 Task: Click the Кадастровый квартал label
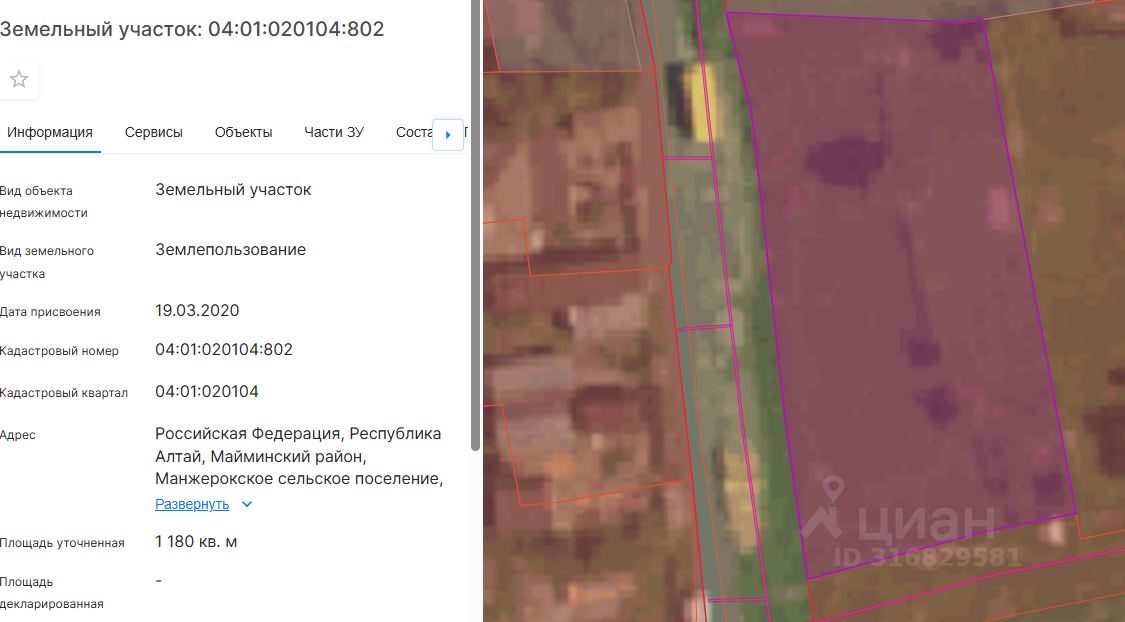point(64,393)
